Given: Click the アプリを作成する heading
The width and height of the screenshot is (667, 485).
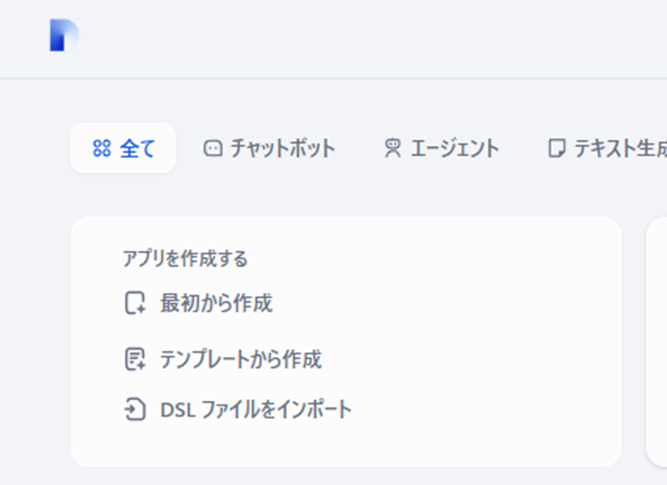Looking at the screenshot, I should pos(185,259).
